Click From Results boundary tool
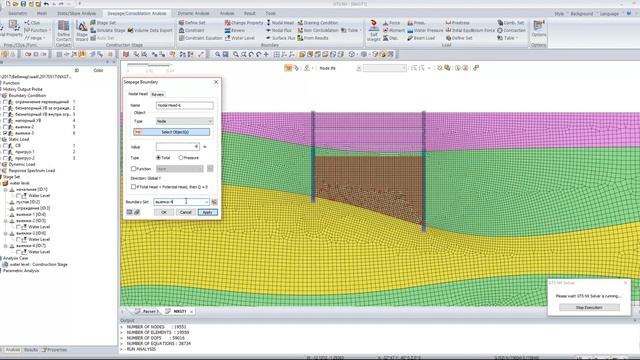Viewport: 640px width, 360px height. pos(313,38)
